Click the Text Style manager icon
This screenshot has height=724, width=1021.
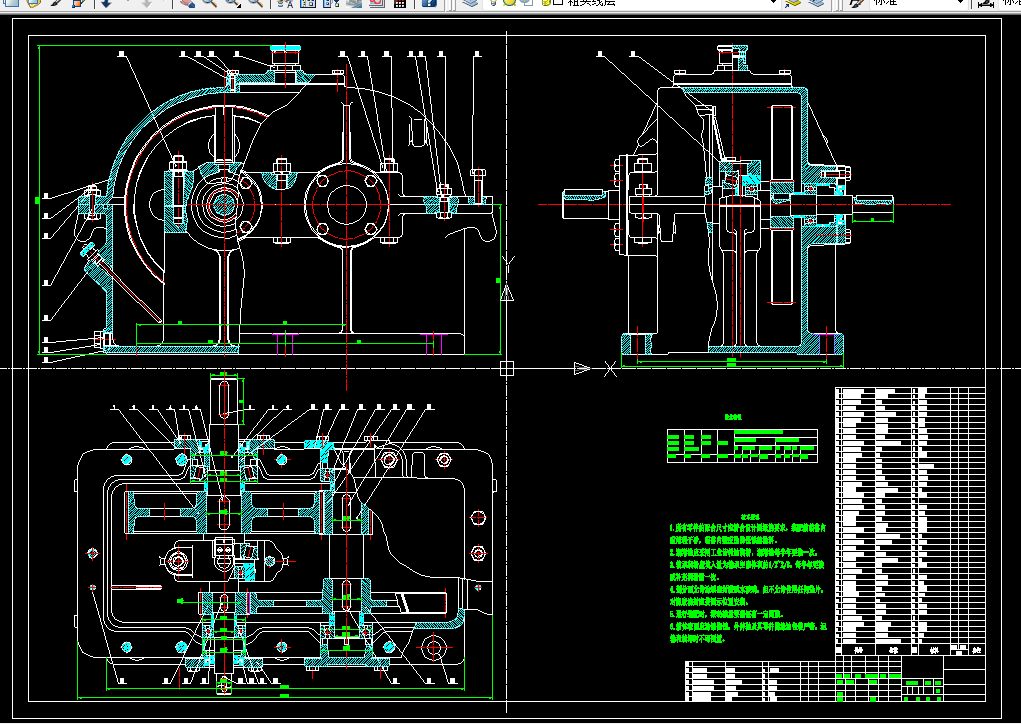(x=856, y=3)
